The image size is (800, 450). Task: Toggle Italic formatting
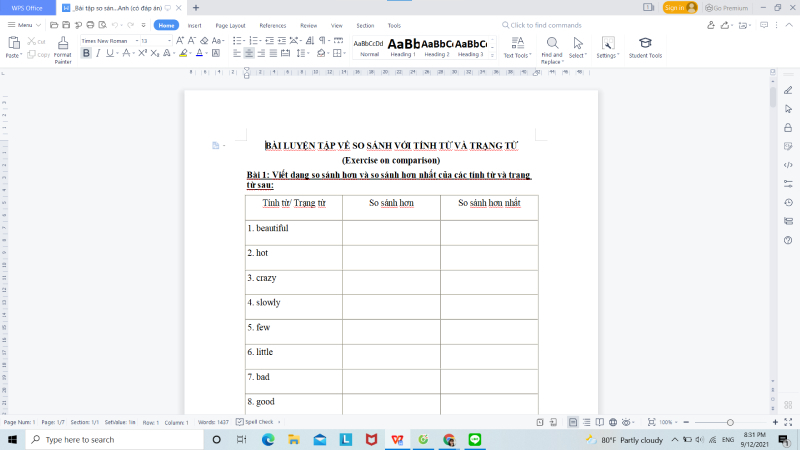pos(98,53)
